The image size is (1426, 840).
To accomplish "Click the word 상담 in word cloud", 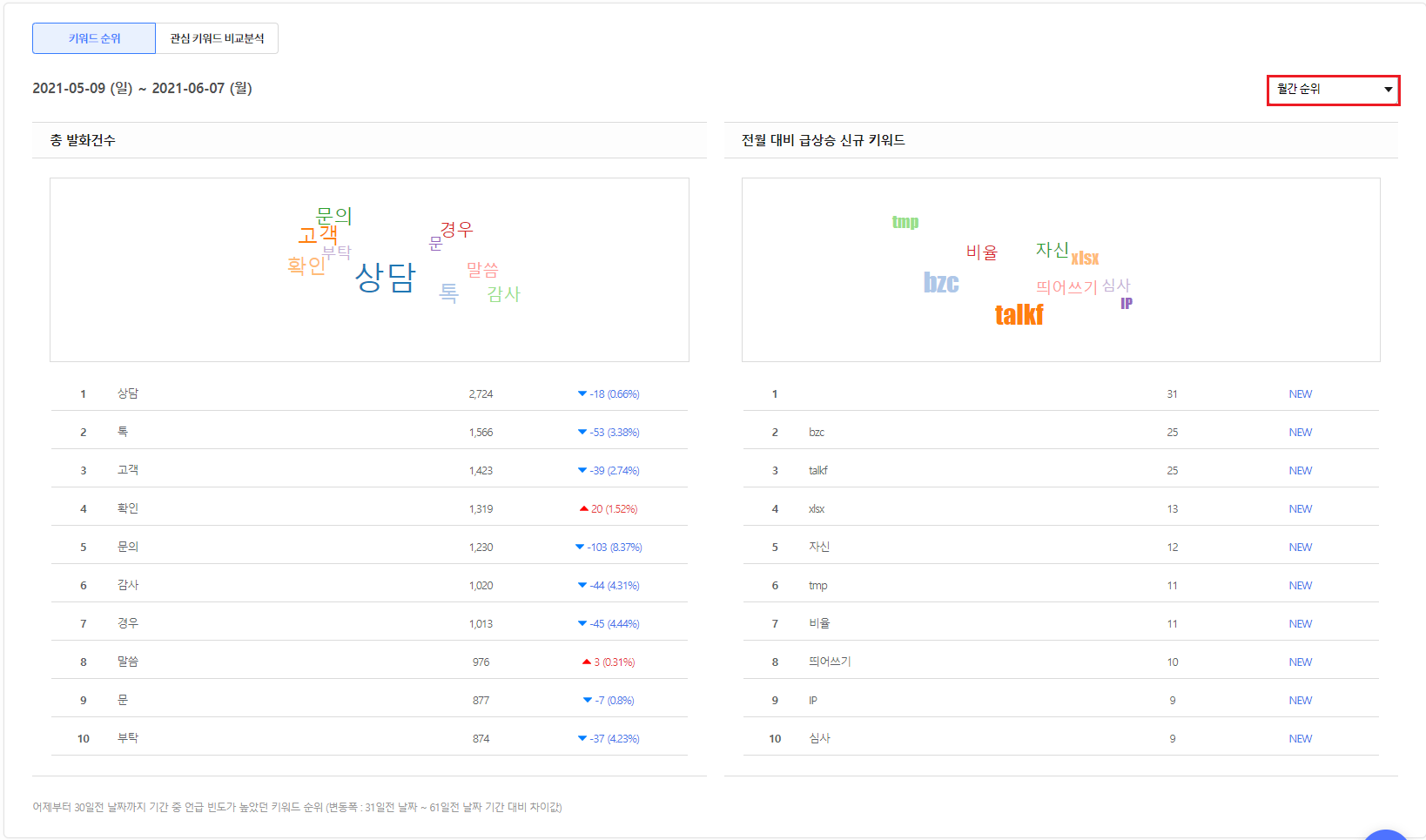I will point(386,278).
